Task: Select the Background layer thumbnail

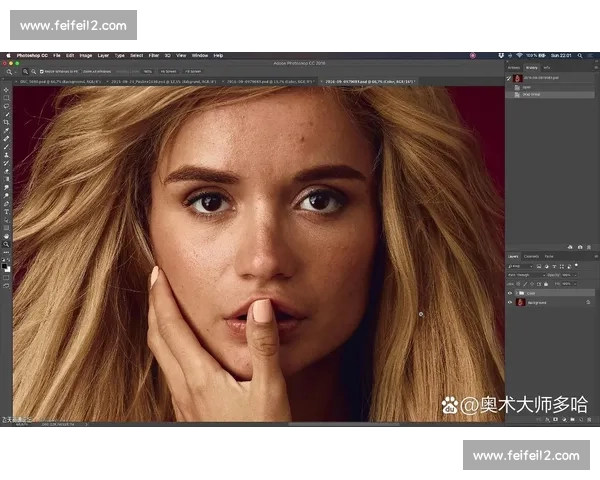Action: tap(521, 302)
